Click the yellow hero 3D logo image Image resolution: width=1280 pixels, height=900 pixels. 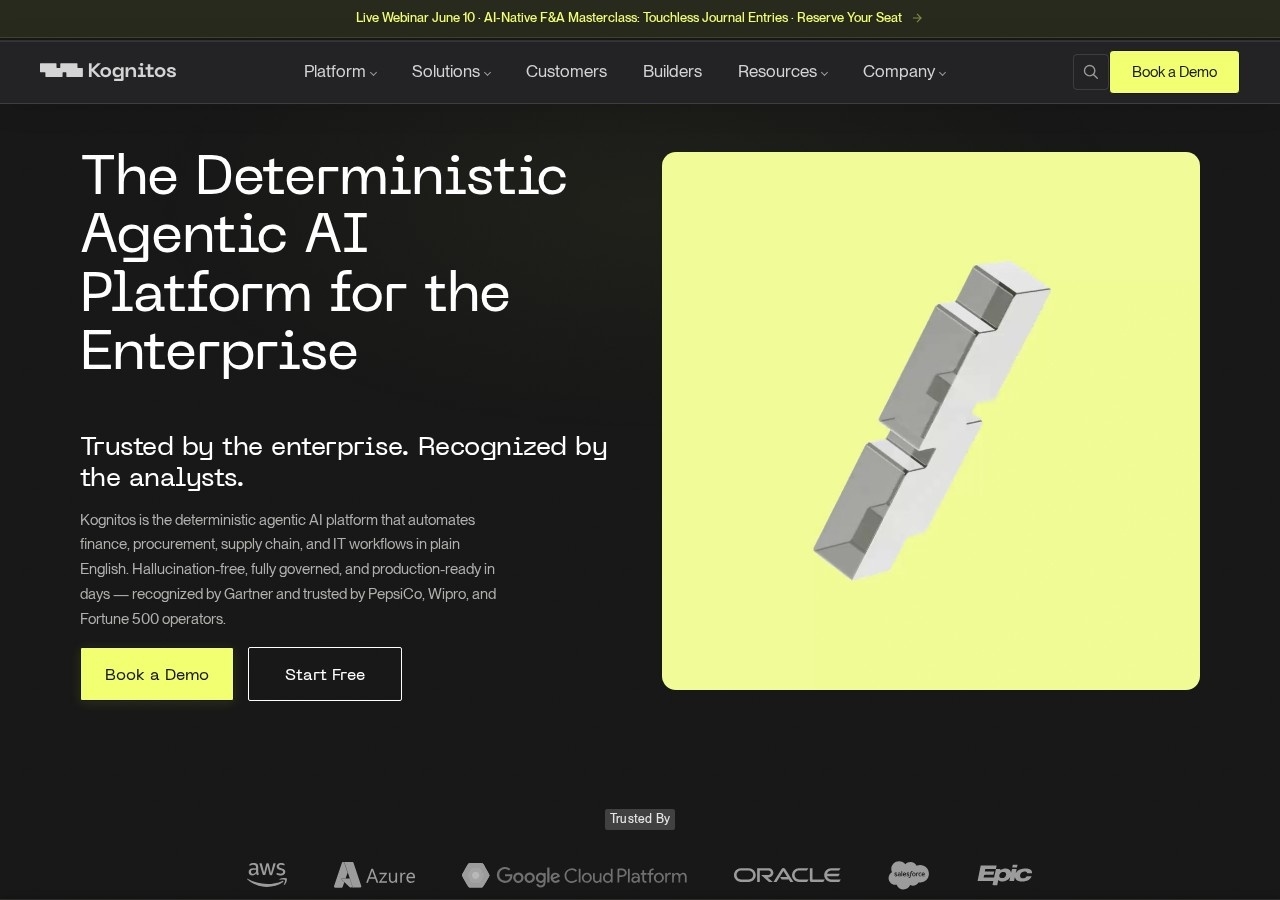click(x=931, y=421)
